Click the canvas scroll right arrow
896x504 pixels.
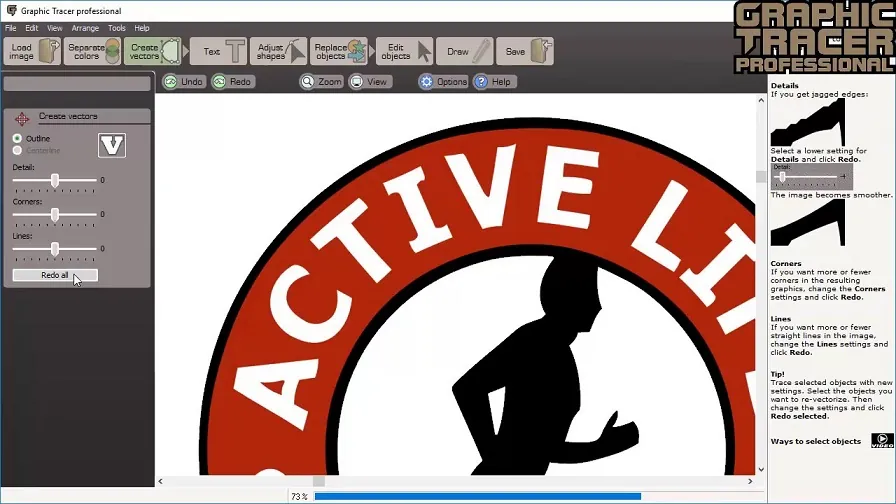pyautogui.click(x=750, y=481)
